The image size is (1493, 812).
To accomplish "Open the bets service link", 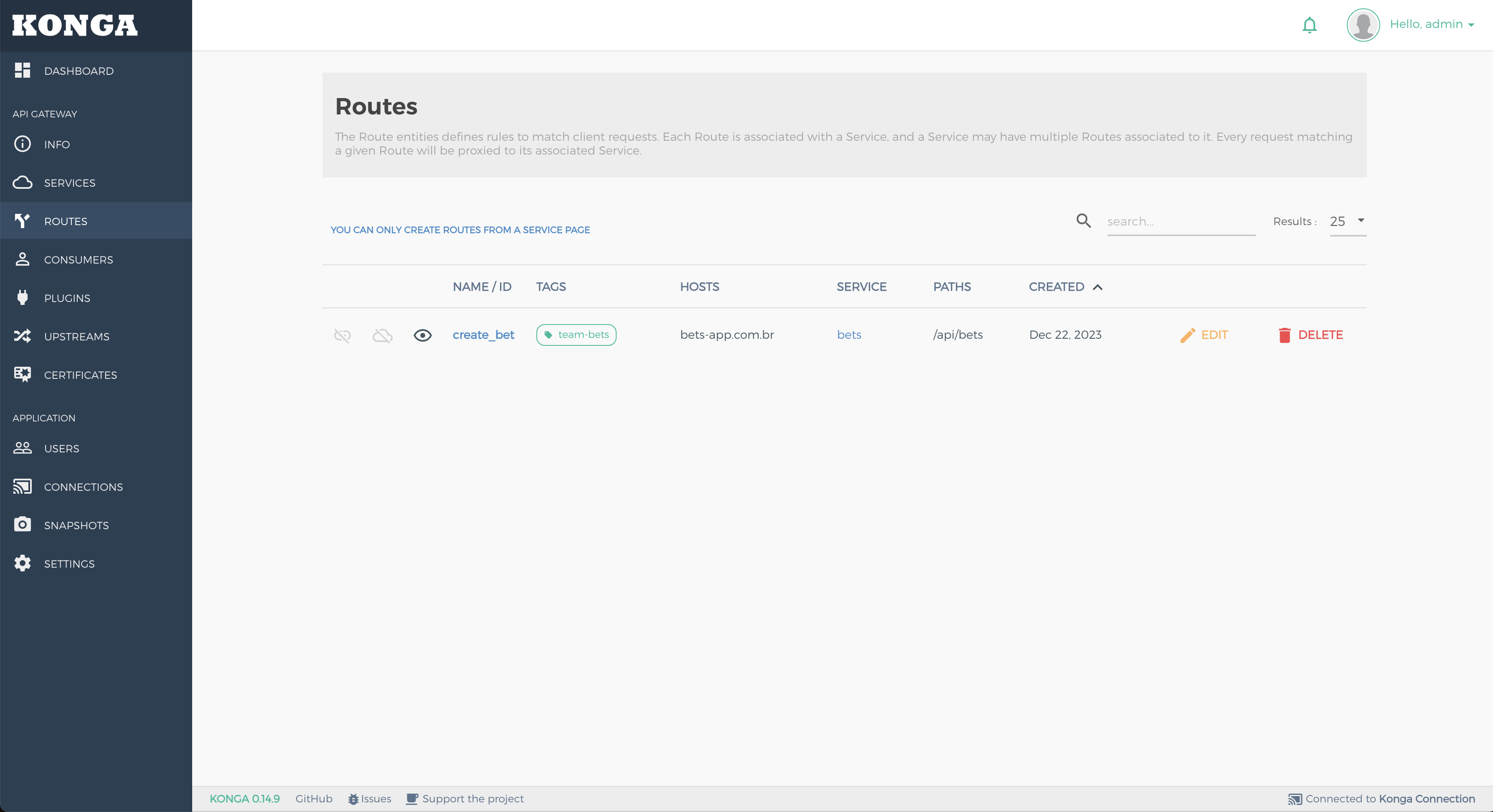I will pos(848,335).
